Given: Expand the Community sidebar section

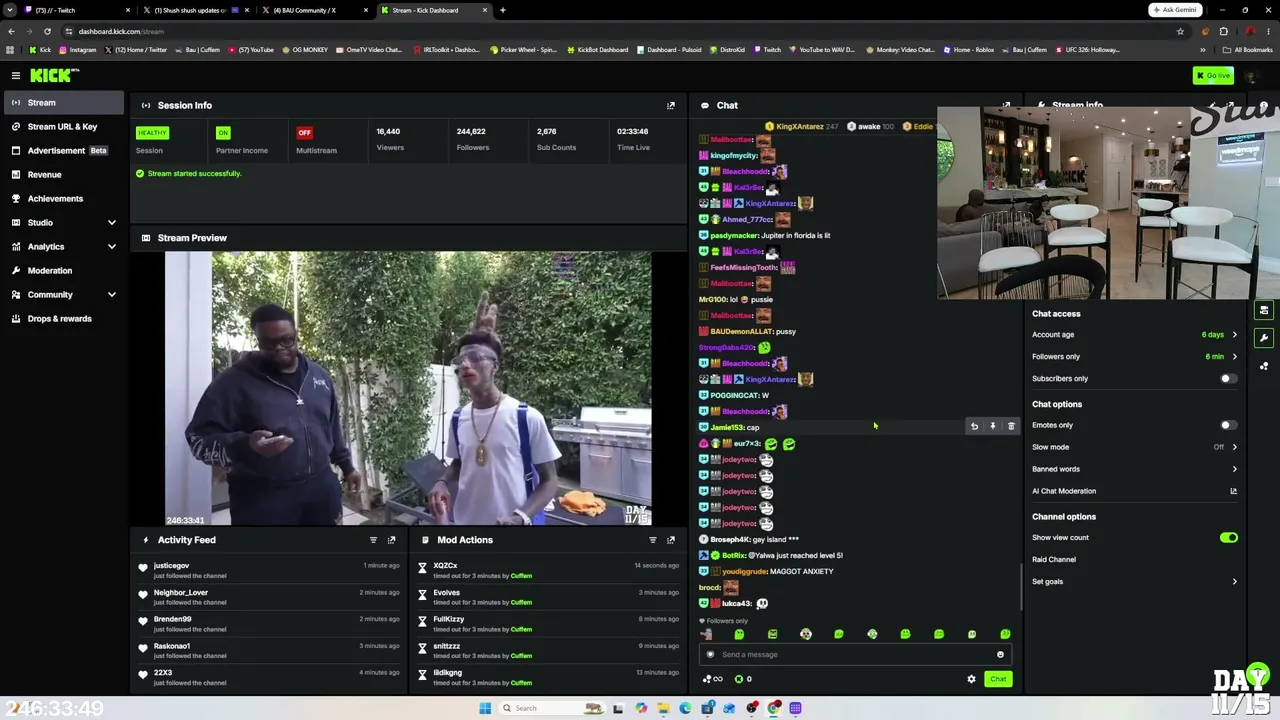Looking at the screenshot, I should click(112, 294).
